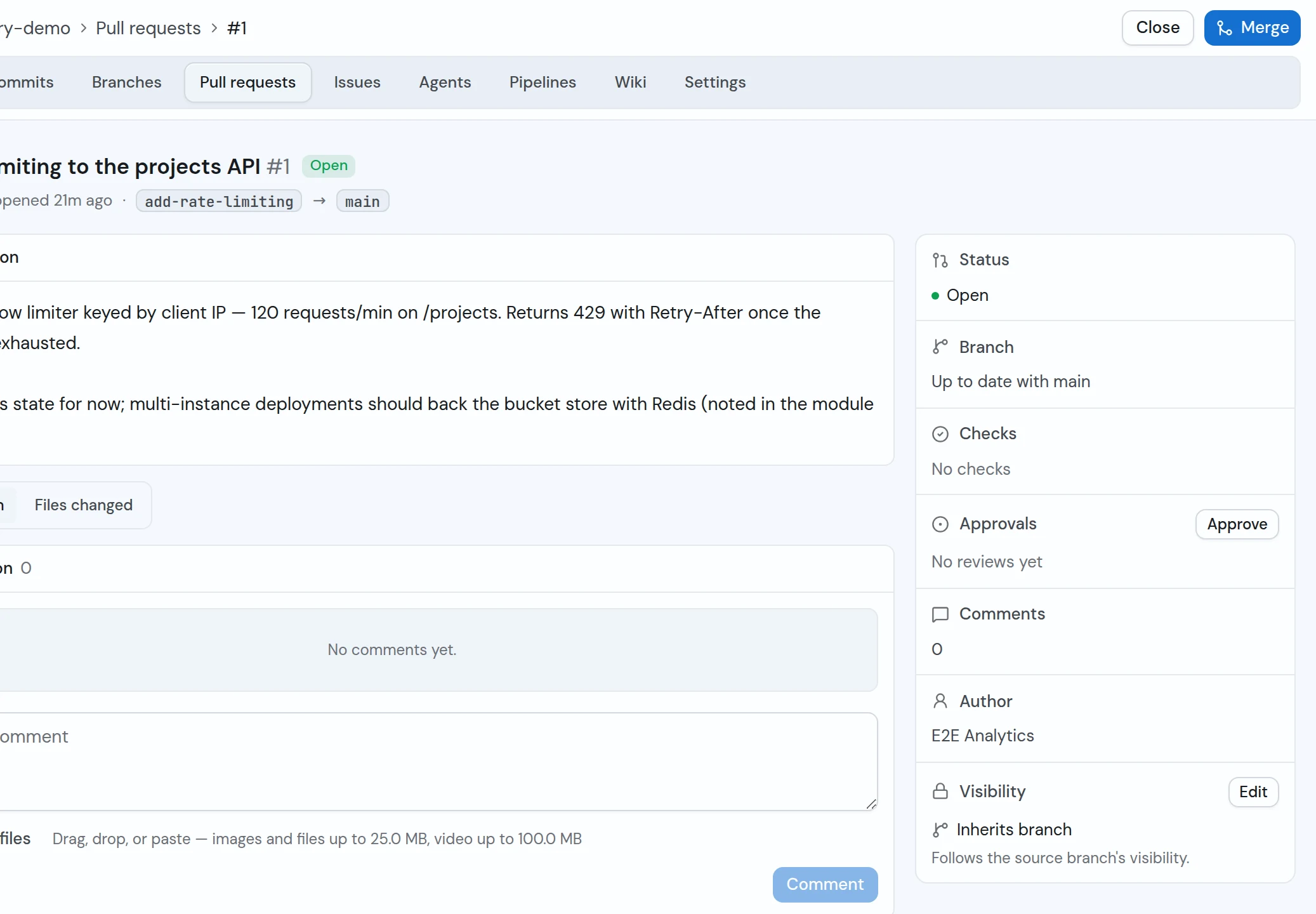Open the Agents tab

pyautogui.click(x=445, y=83)
